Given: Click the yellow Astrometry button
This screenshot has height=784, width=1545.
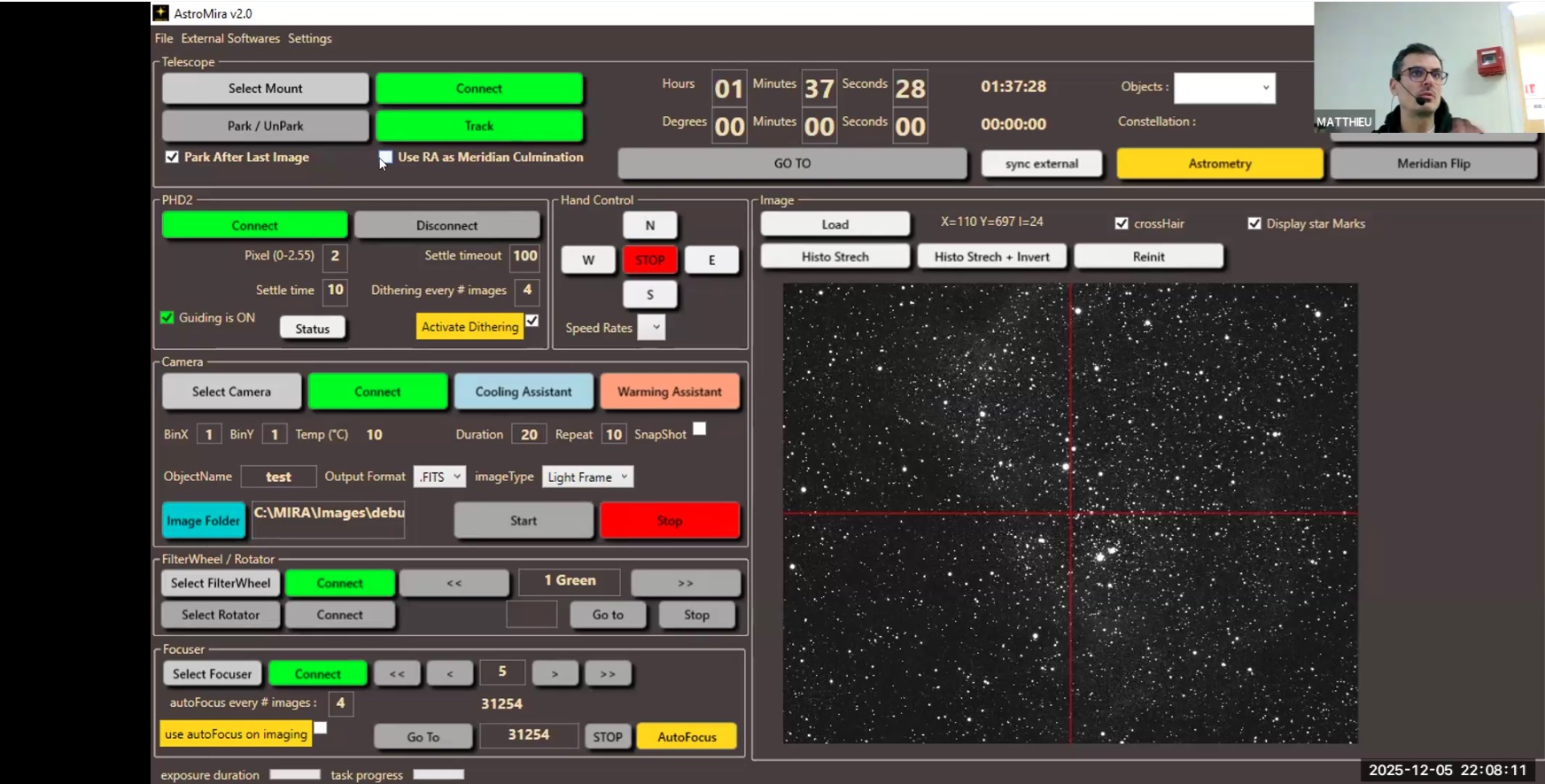Looking at the screenshot, I should tap(1219, 164).
